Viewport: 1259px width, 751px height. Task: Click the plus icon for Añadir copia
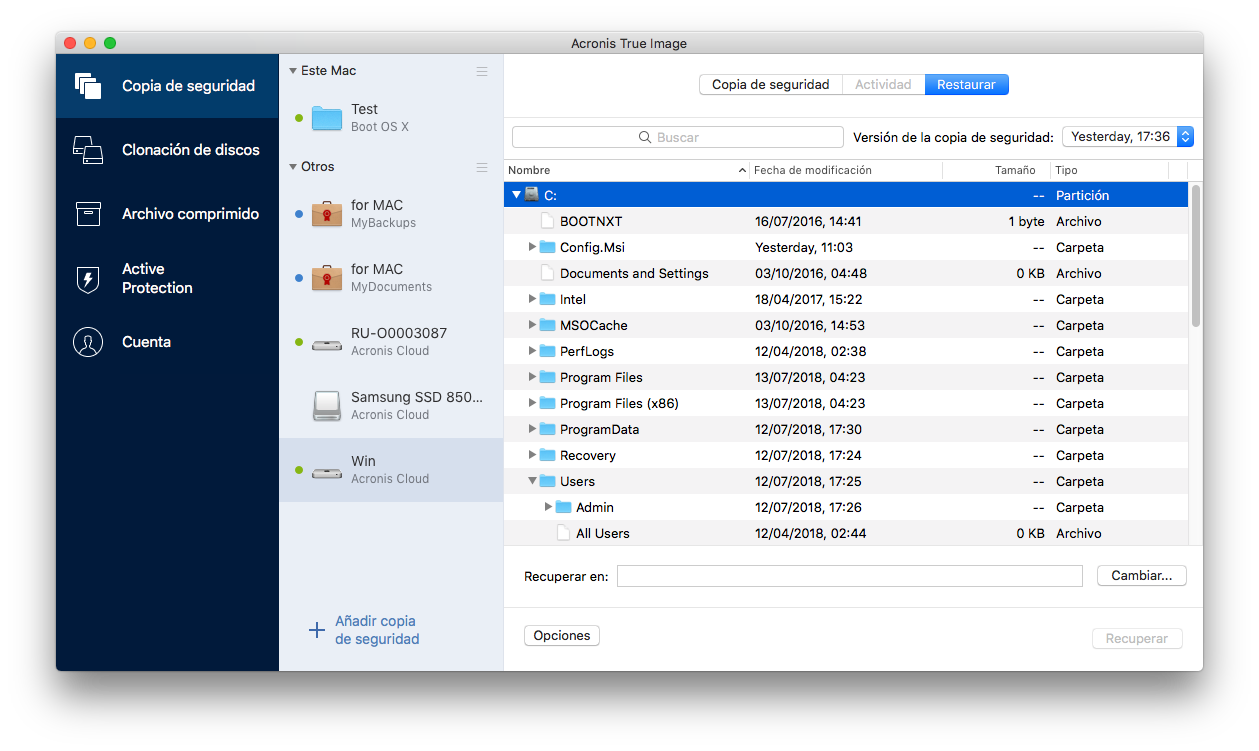coord(316,630)
